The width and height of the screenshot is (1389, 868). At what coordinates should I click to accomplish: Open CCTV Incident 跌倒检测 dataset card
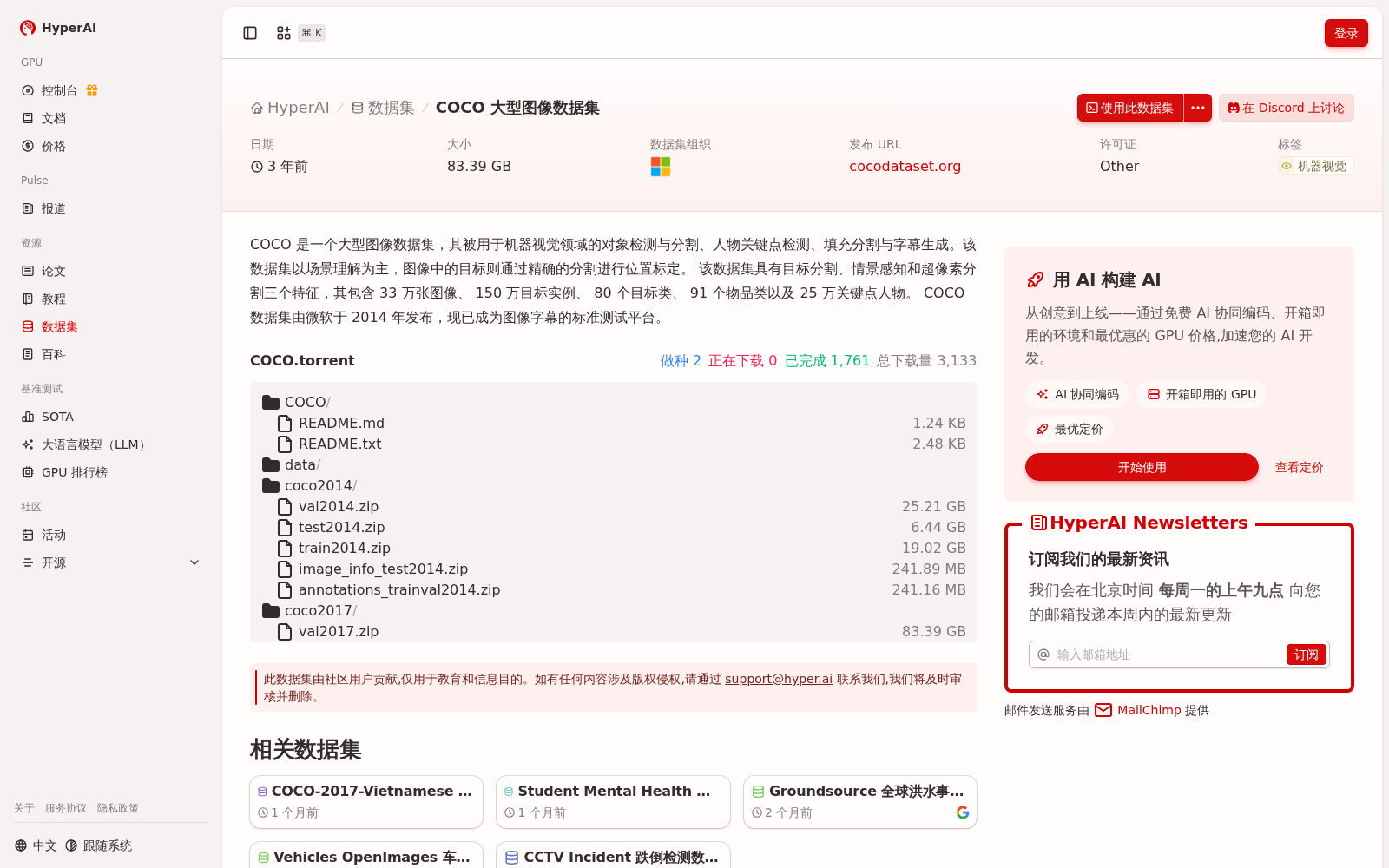tap(613, 855)
